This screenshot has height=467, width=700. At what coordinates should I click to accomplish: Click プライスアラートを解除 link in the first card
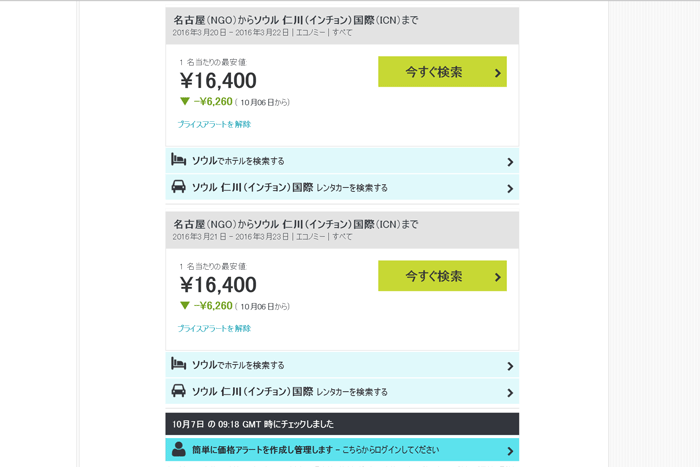click(214, 125)
